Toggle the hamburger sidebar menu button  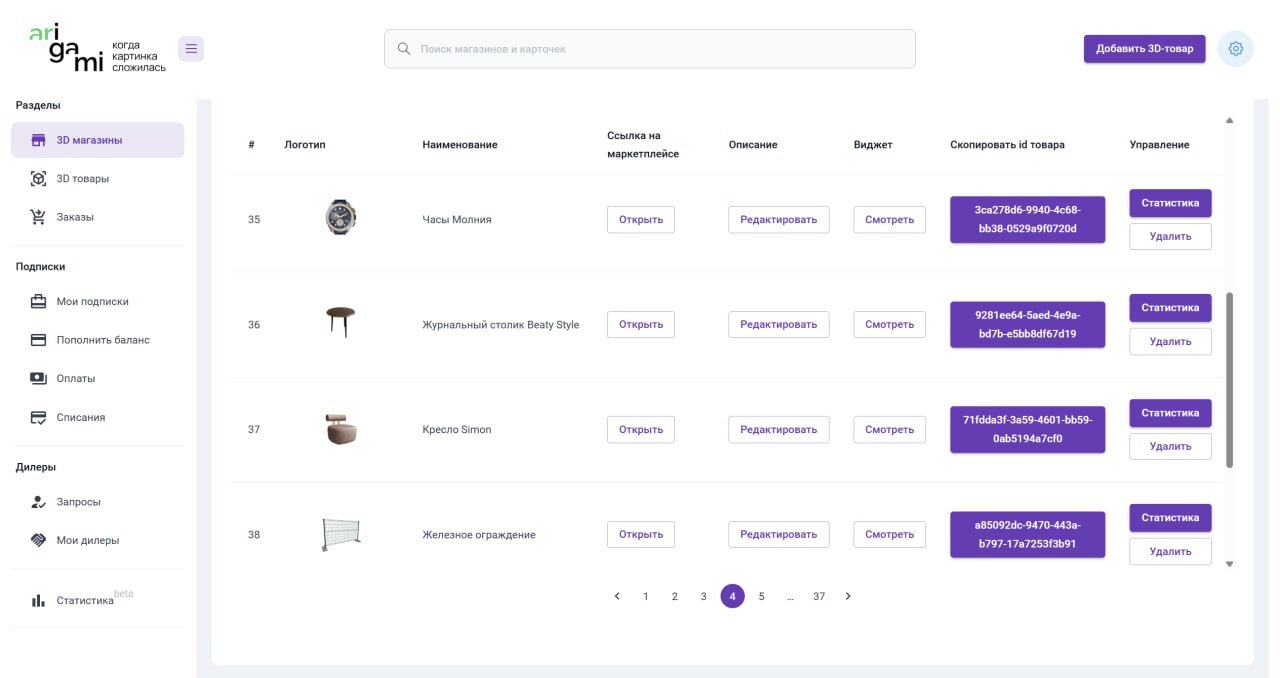(x=191, y=48)
